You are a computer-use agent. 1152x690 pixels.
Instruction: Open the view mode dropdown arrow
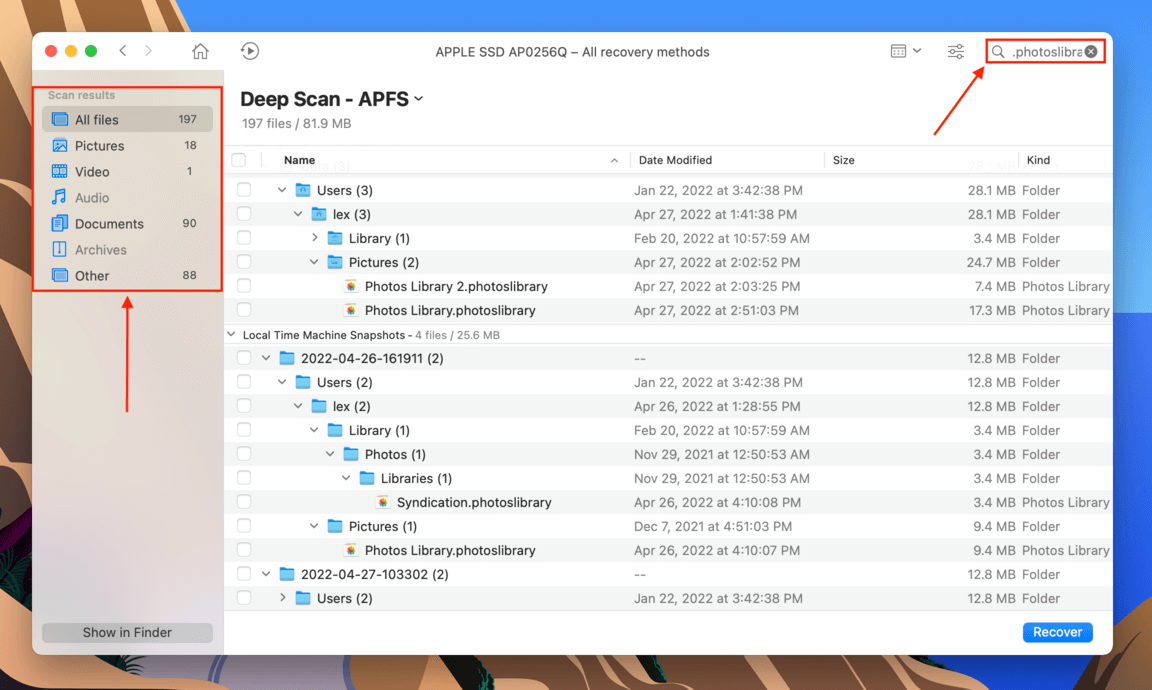(x=917, y=51)
